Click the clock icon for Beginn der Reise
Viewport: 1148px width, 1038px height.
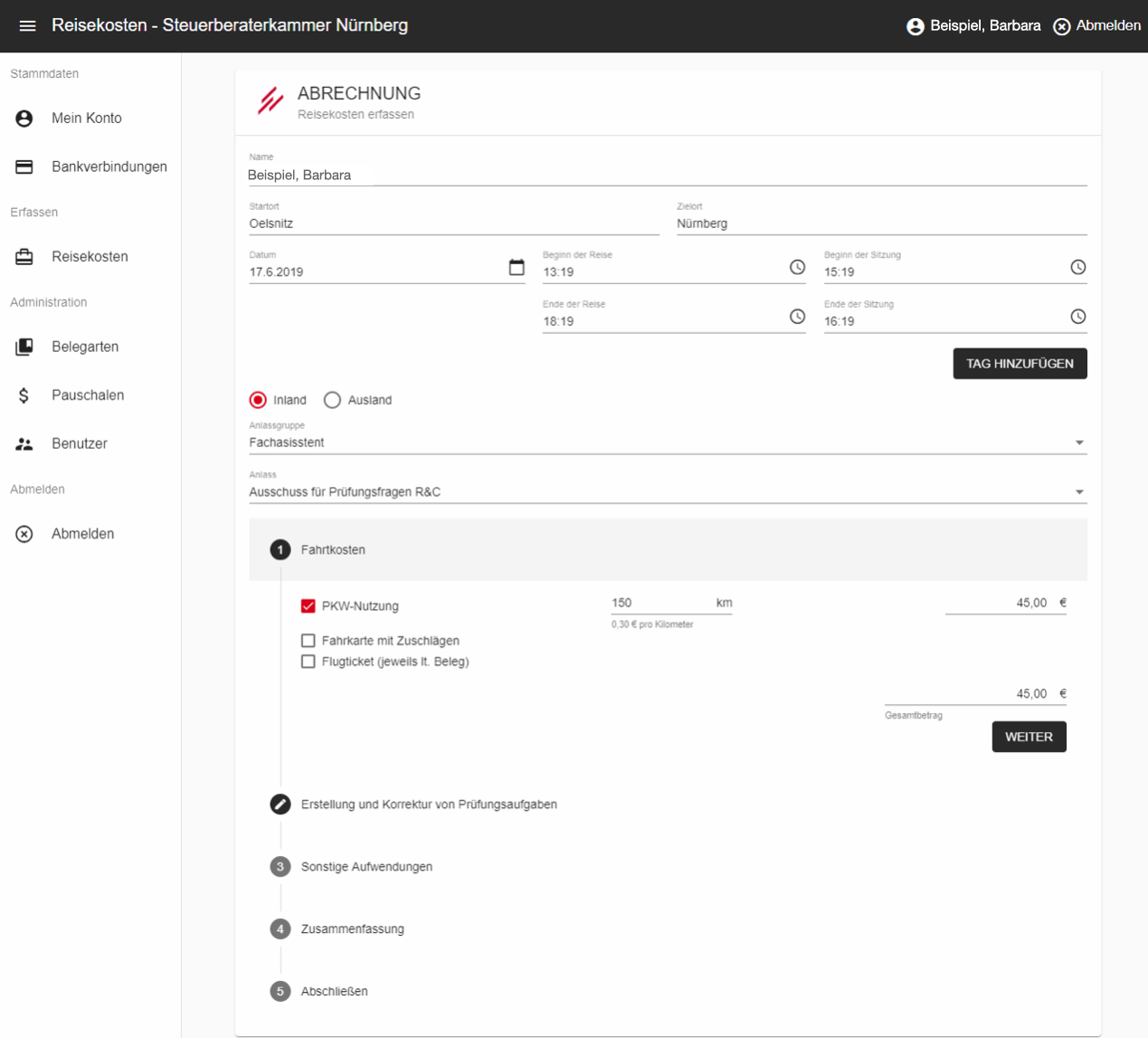coord(797,267)
